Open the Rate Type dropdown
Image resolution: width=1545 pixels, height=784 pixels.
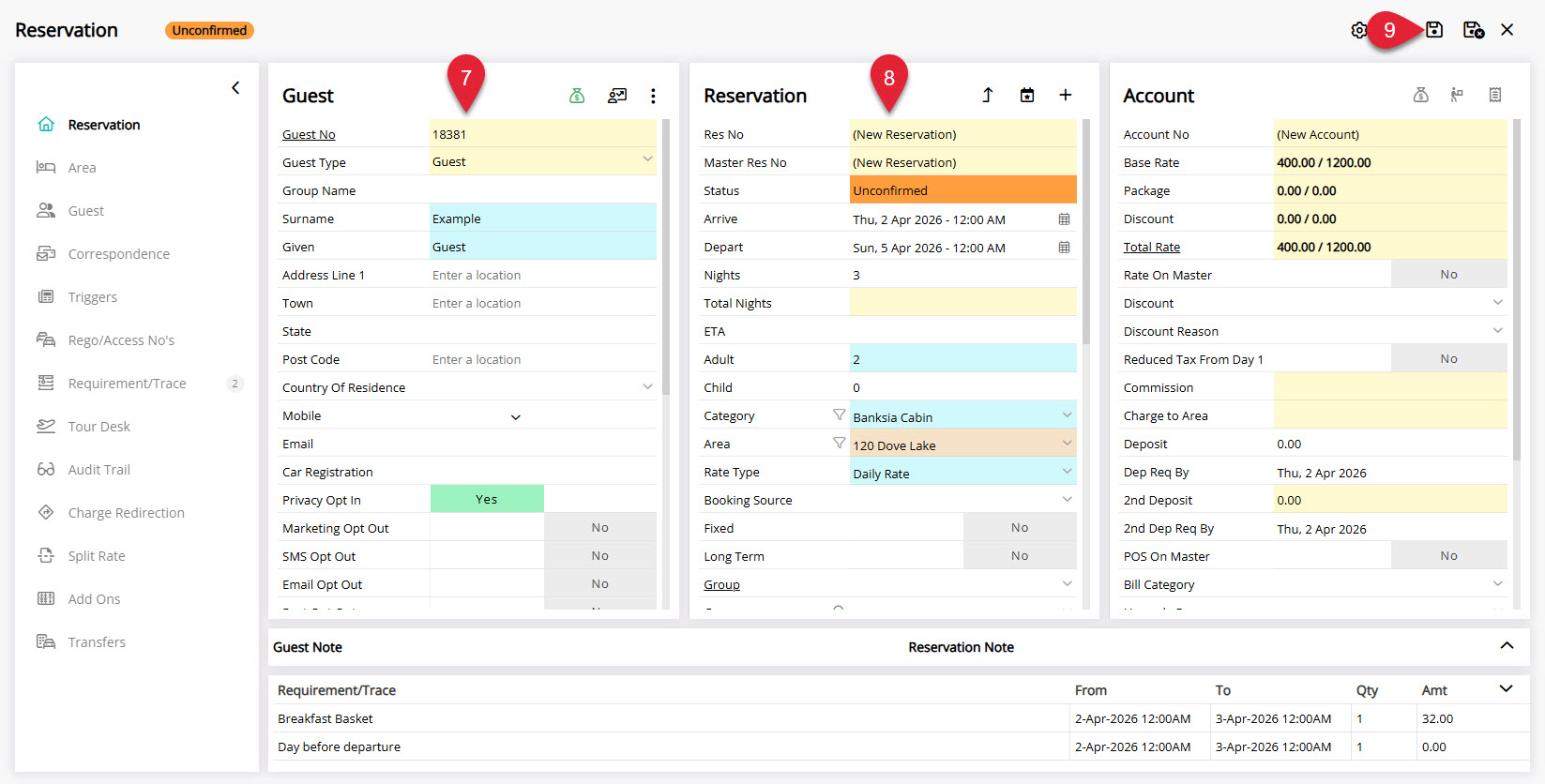[1067, 471]
